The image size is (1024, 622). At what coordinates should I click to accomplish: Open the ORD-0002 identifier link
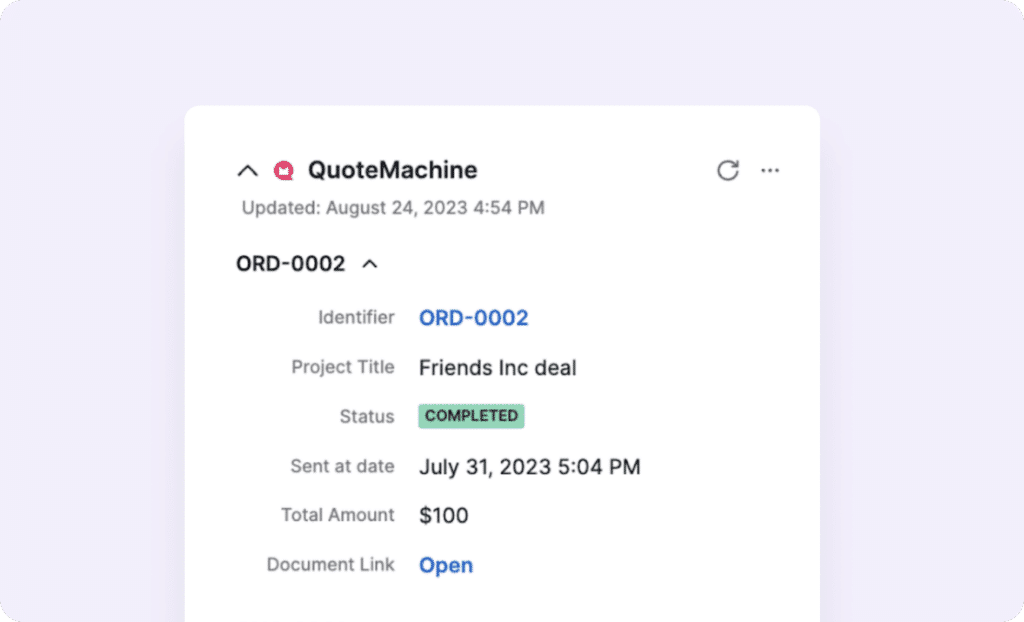(x=473, y=318)
